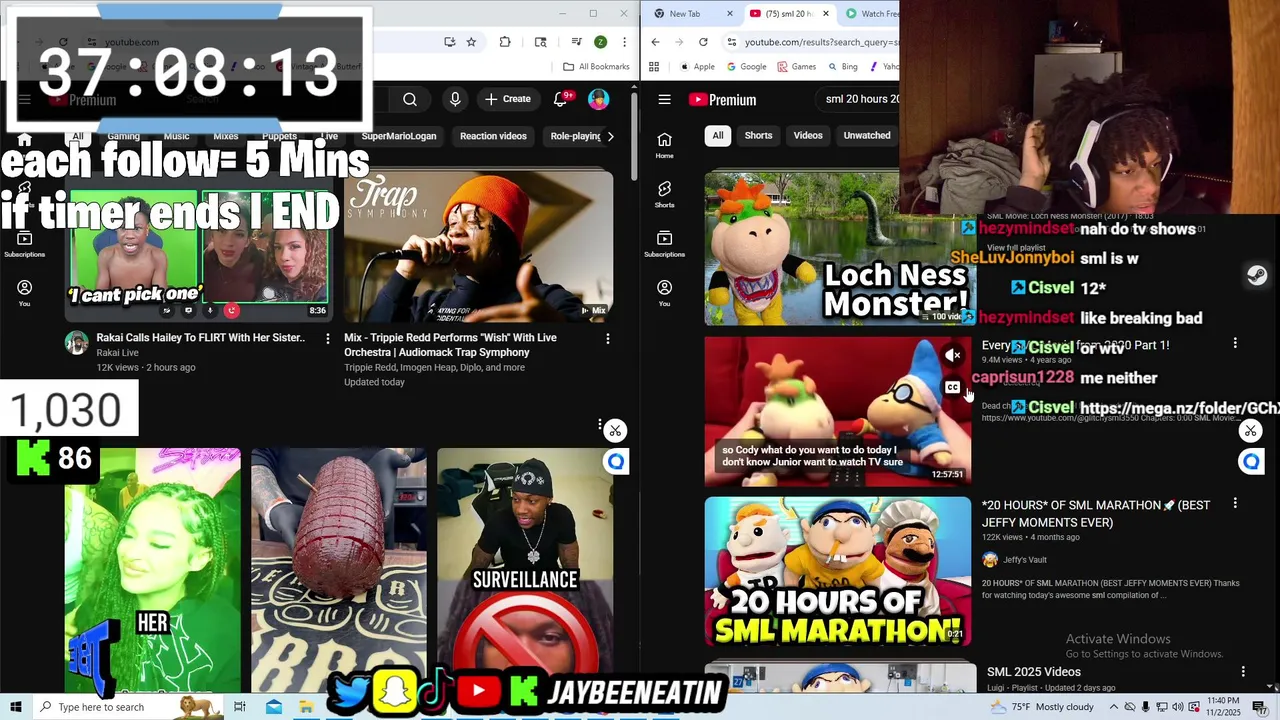The image size is (1280, 720).
Task: Click the YouTube Premium logo in right window
Action: tap(722, 99)
